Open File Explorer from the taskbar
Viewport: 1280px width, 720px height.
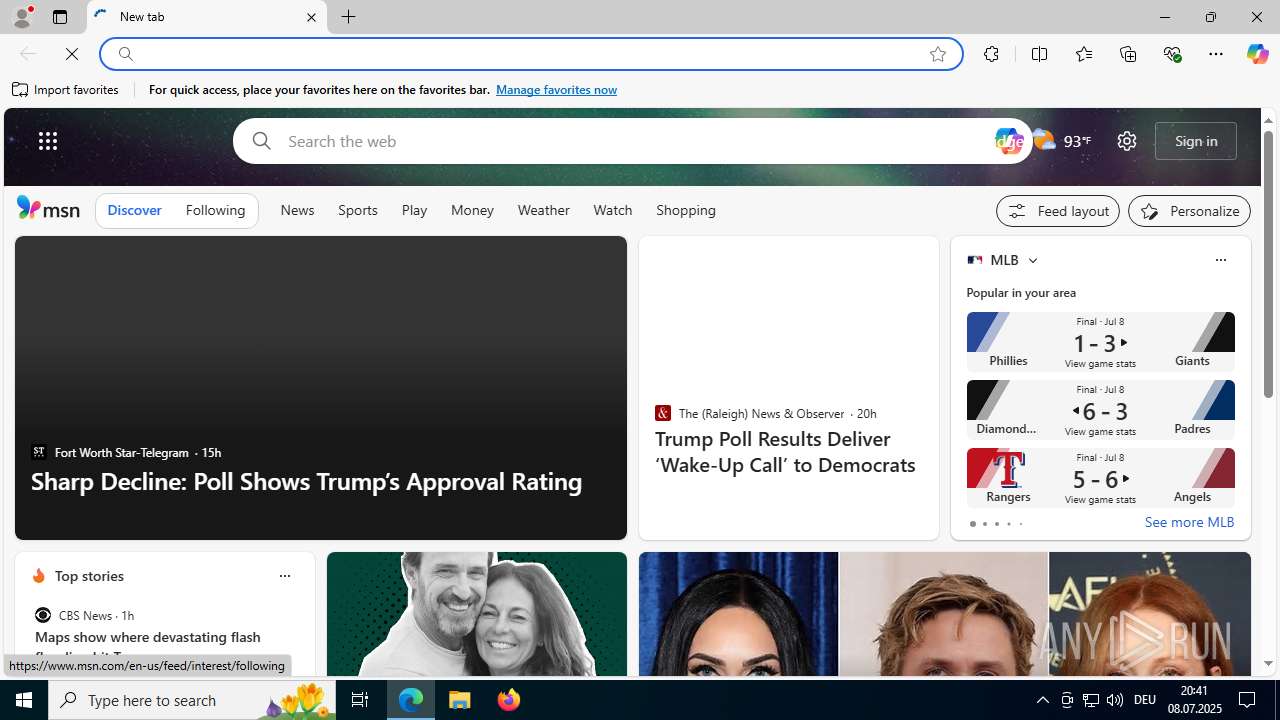pos(460,700)
